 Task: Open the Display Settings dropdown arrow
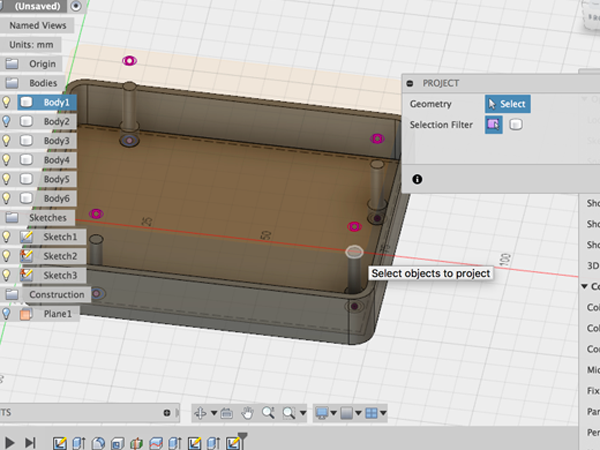333,413
